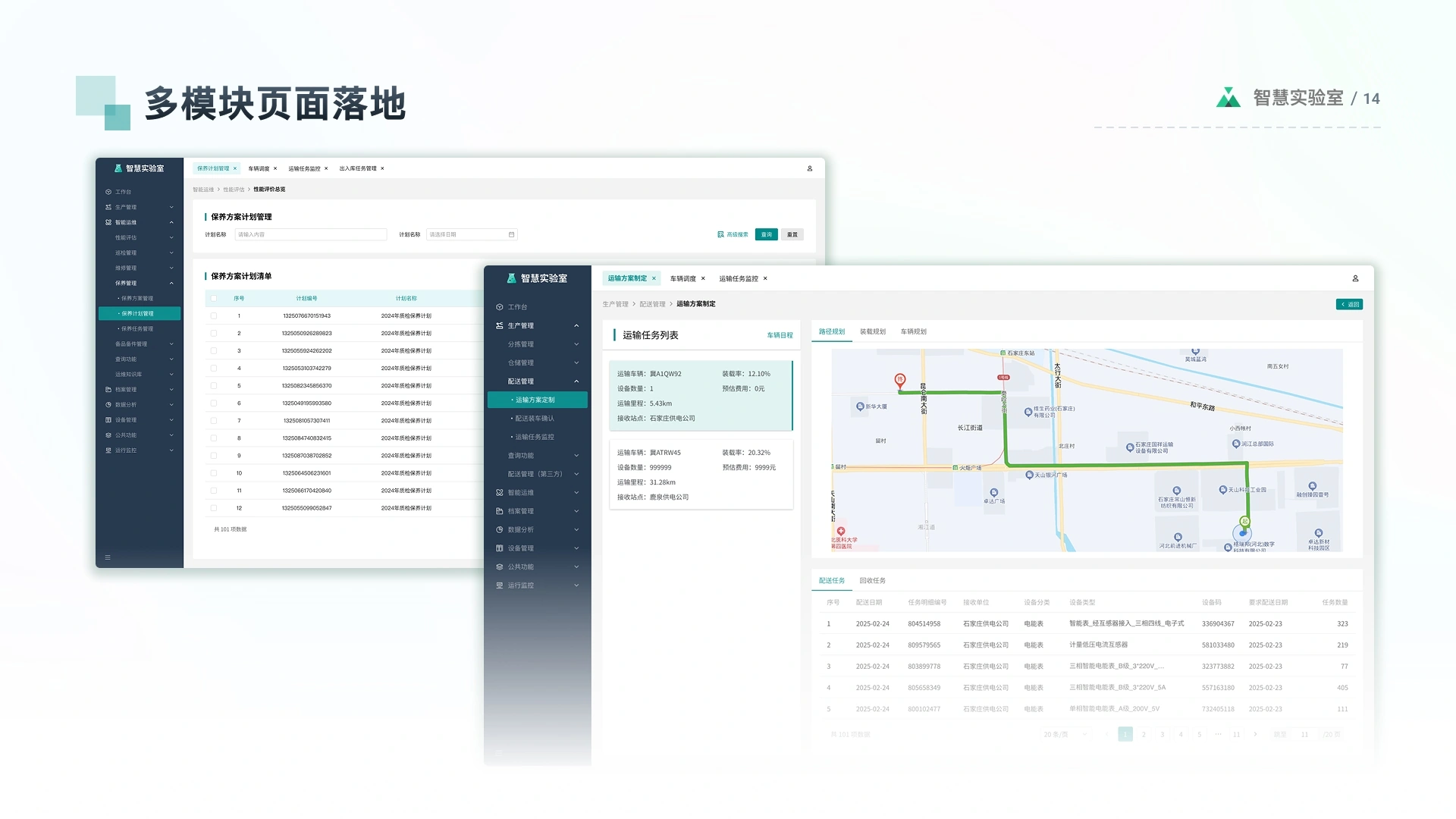Expand 分拣管理 chevron in front window
The image size is (1456, 819).
576,344
